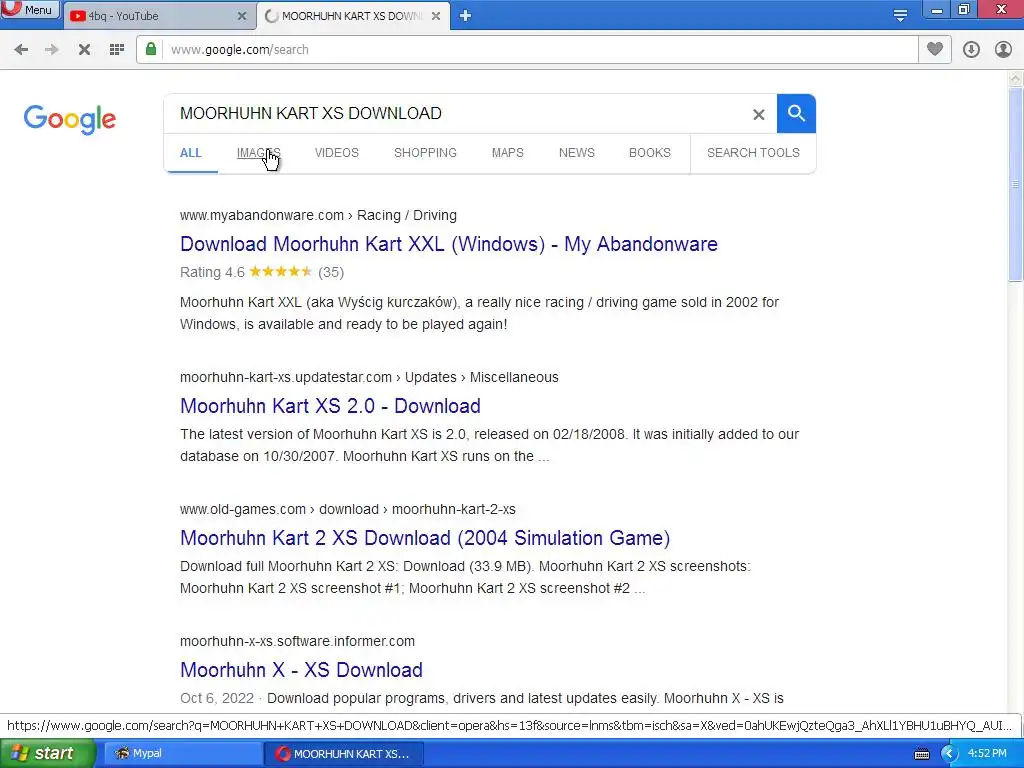Switch to NEWS results

(577, 153)
